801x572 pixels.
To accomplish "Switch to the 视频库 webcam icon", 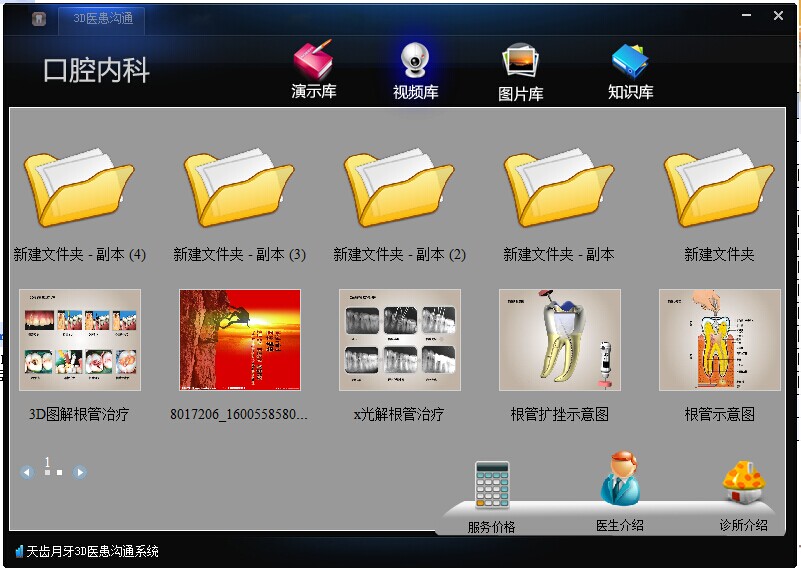I will pos(415,62).
